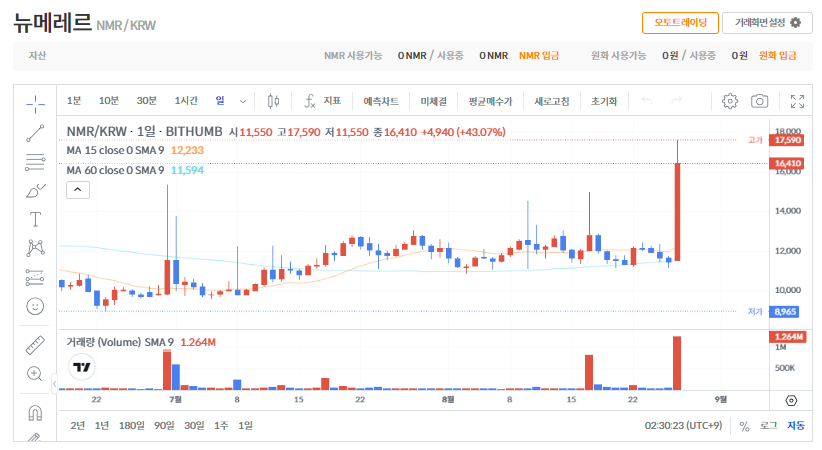Toggle the magnet mode tool
The width and height of the screenshot is (822, 450).
(x=35, y=413)
